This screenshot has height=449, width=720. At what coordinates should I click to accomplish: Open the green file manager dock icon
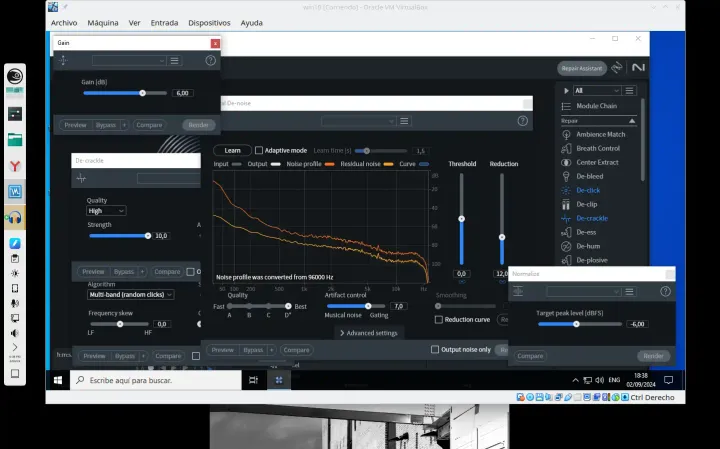15,140
